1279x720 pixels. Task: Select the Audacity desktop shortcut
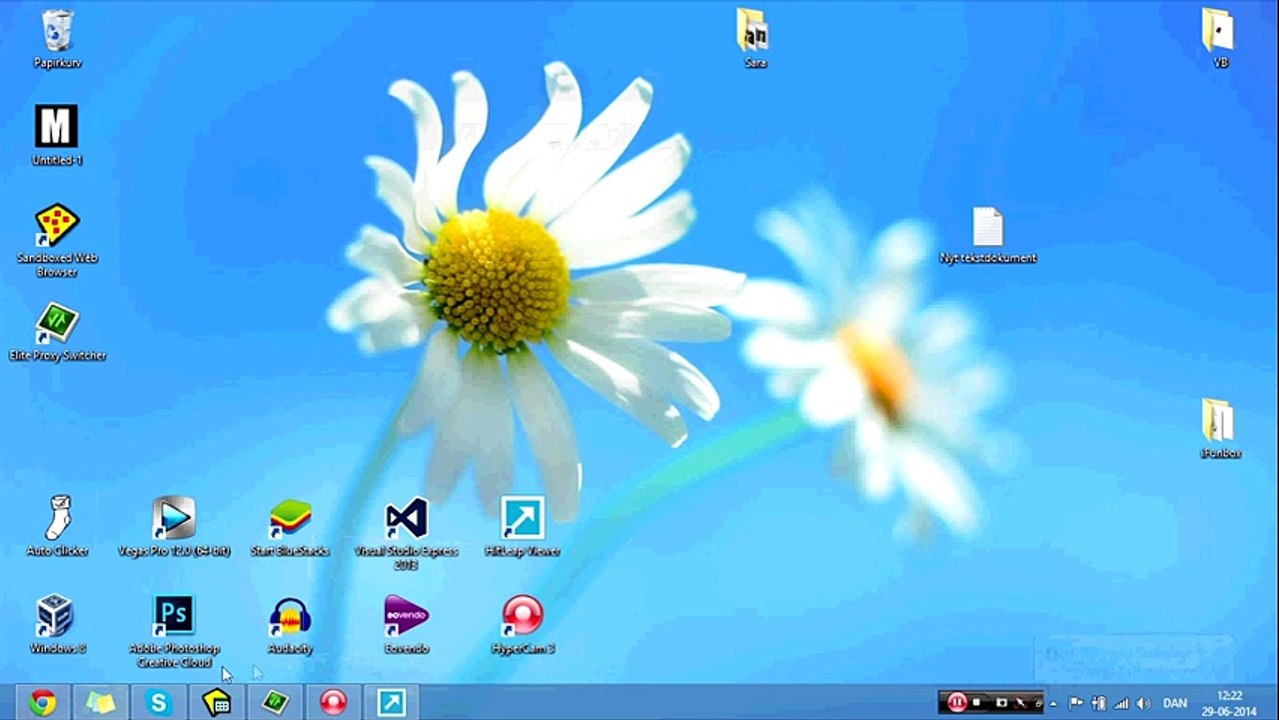[290, 625]
